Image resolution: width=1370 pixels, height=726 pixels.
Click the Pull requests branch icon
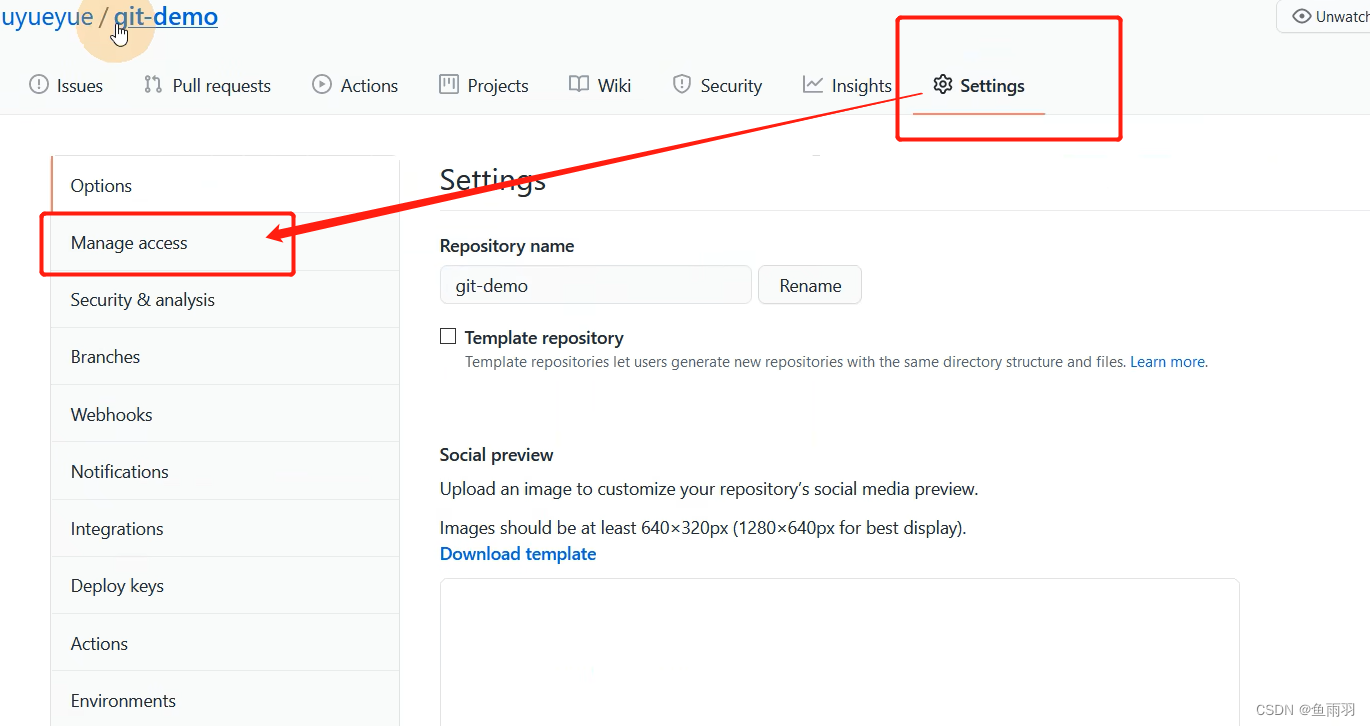153,85
